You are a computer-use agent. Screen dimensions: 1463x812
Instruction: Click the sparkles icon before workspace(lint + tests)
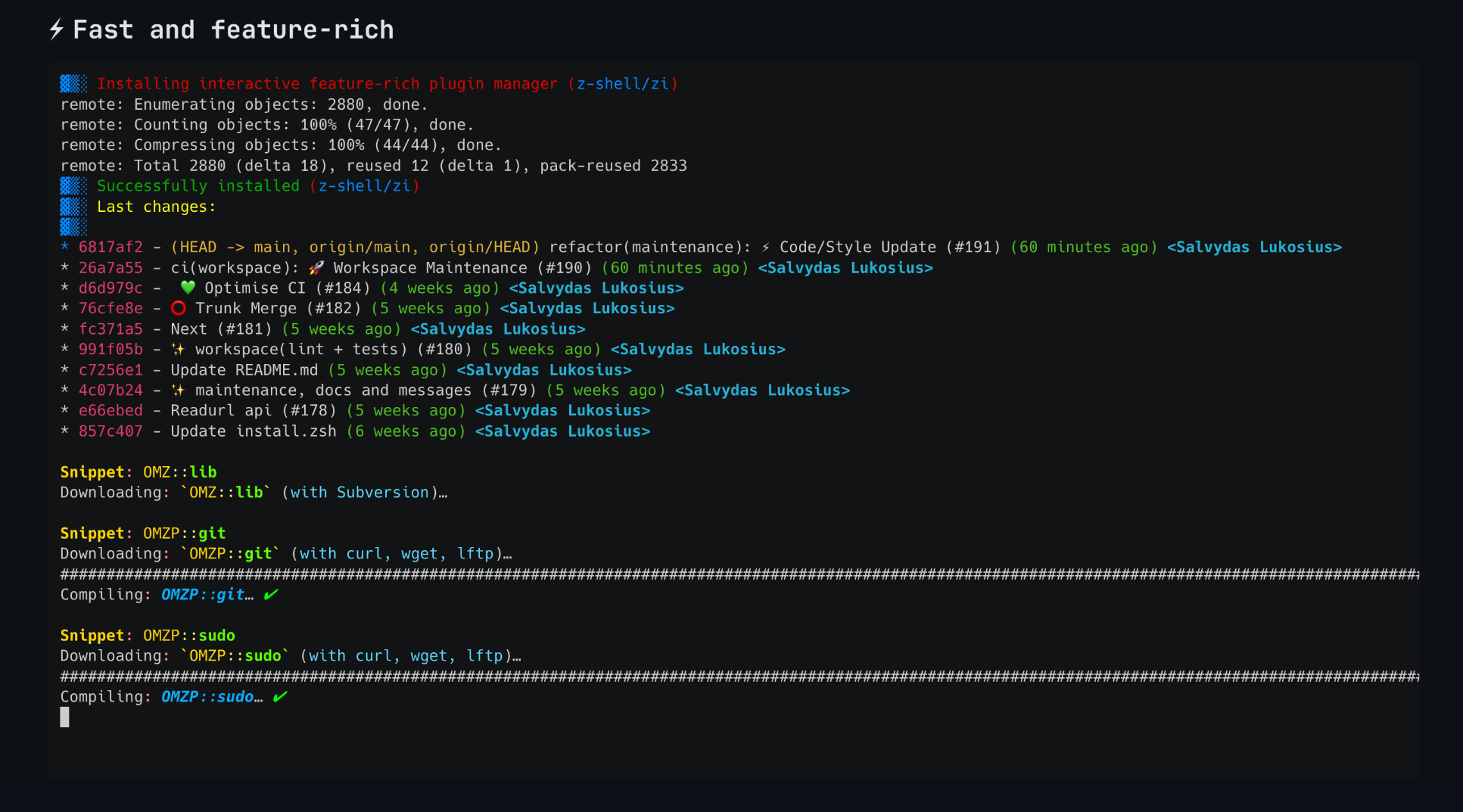(x=179, y=349)
